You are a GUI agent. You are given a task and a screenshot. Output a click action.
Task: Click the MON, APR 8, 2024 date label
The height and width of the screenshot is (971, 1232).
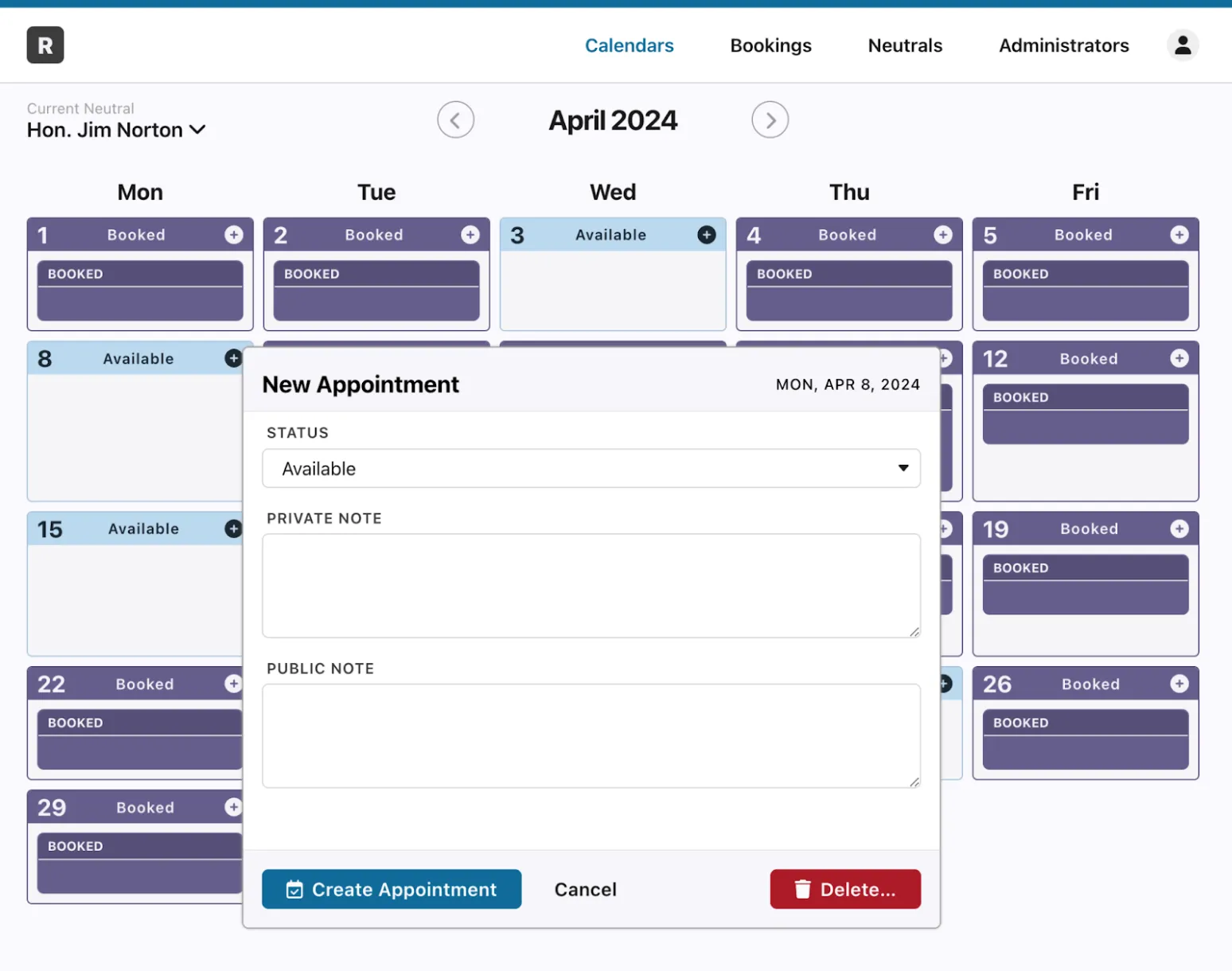tap(848, 384)
